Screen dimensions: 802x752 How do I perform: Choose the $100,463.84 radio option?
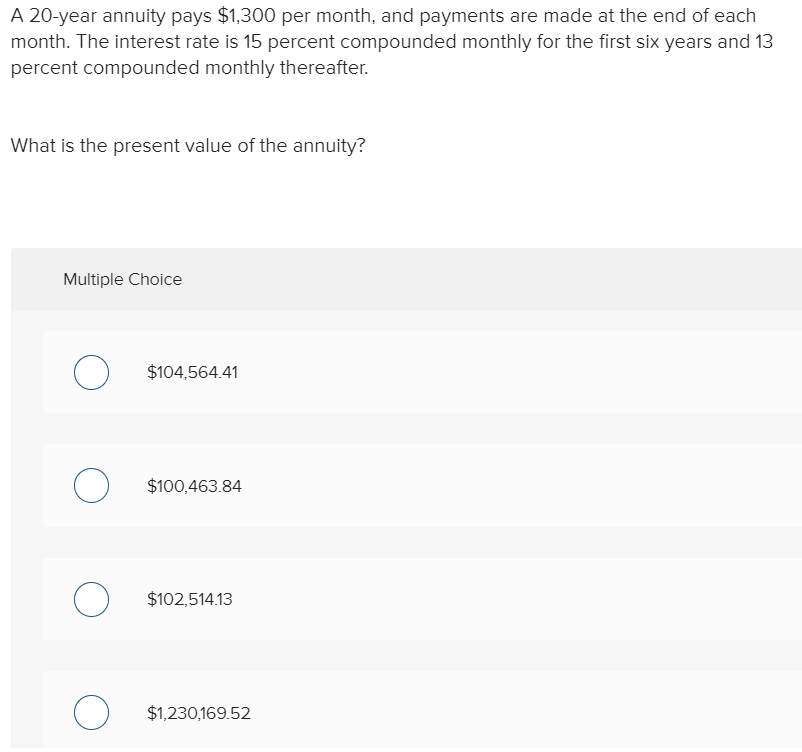coord(91,486)
